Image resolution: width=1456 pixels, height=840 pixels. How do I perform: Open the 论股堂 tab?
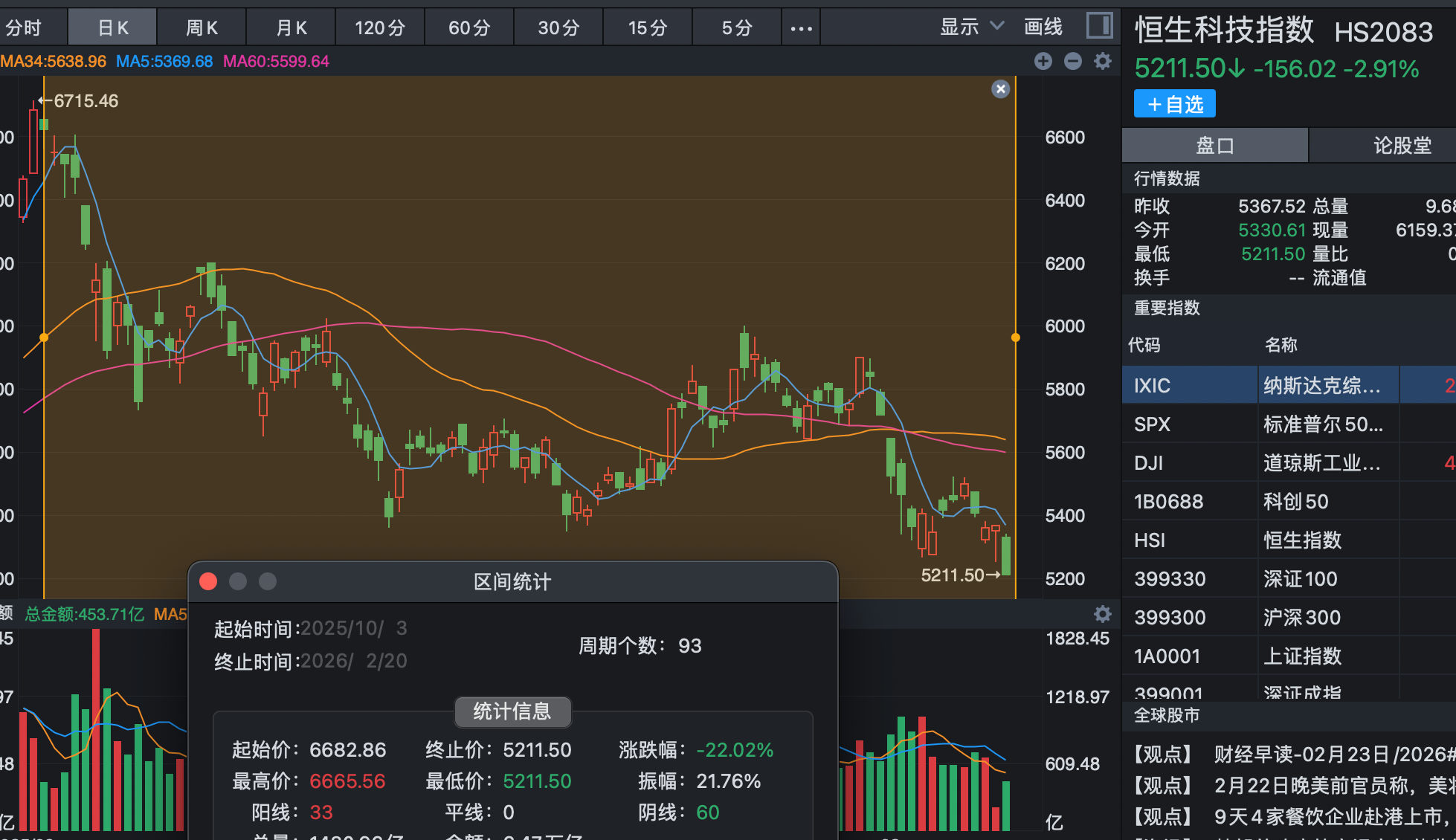coord(1401,146)
